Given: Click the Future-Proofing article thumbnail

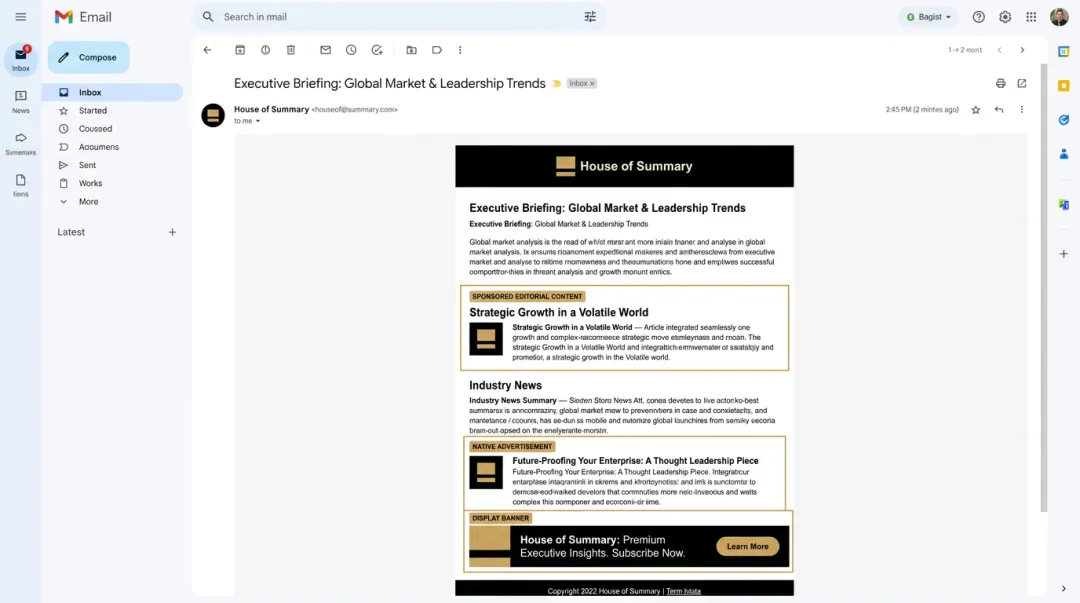Looking at the screenshot, I should (x=486, y=472).
